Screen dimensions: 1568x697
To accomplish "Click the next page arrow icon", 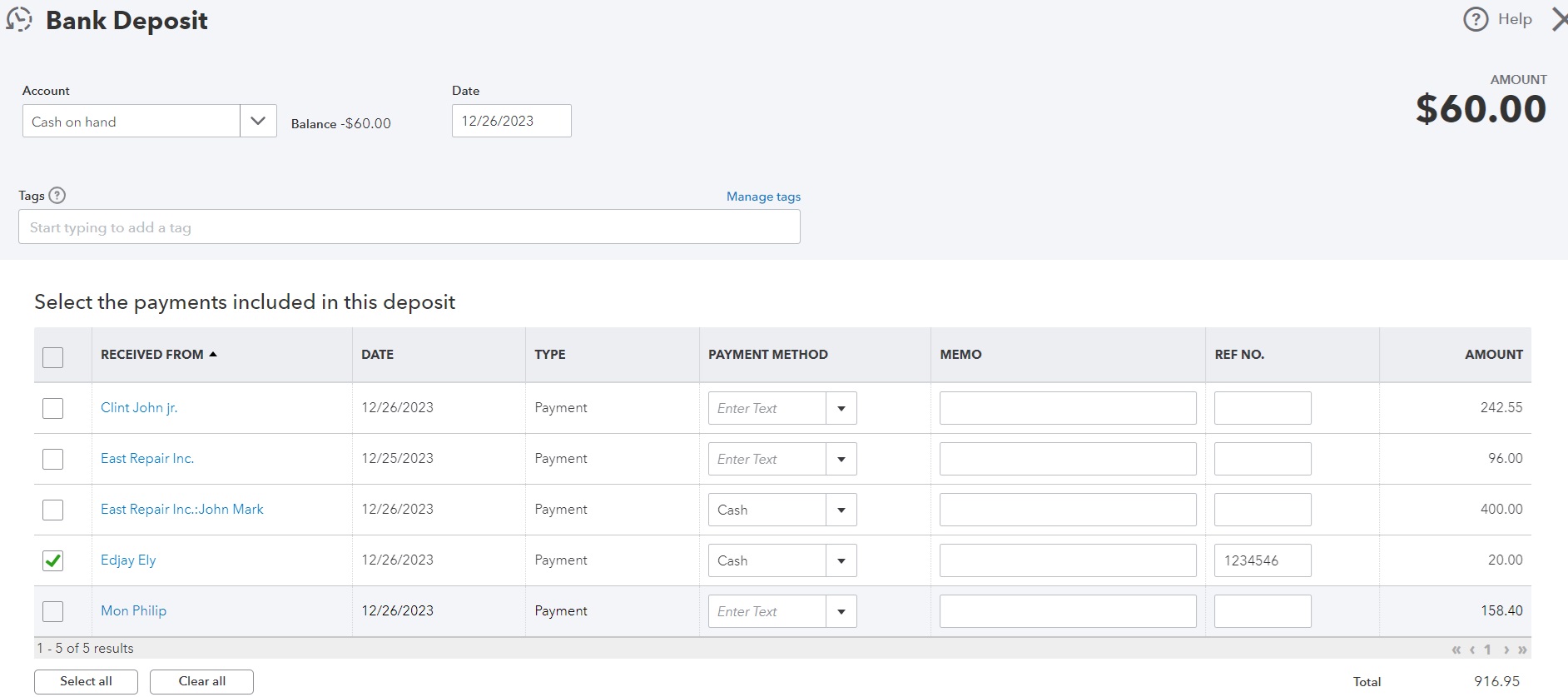I will click(1506, 650).
